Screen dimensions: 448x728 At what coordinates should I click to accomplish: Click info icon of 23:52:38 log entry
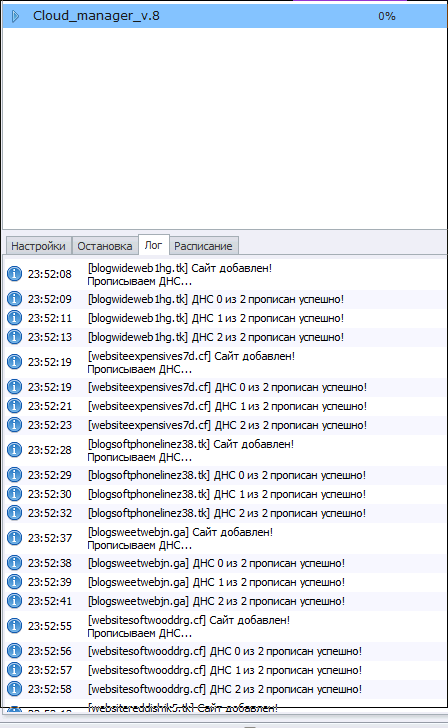point(14,563)
